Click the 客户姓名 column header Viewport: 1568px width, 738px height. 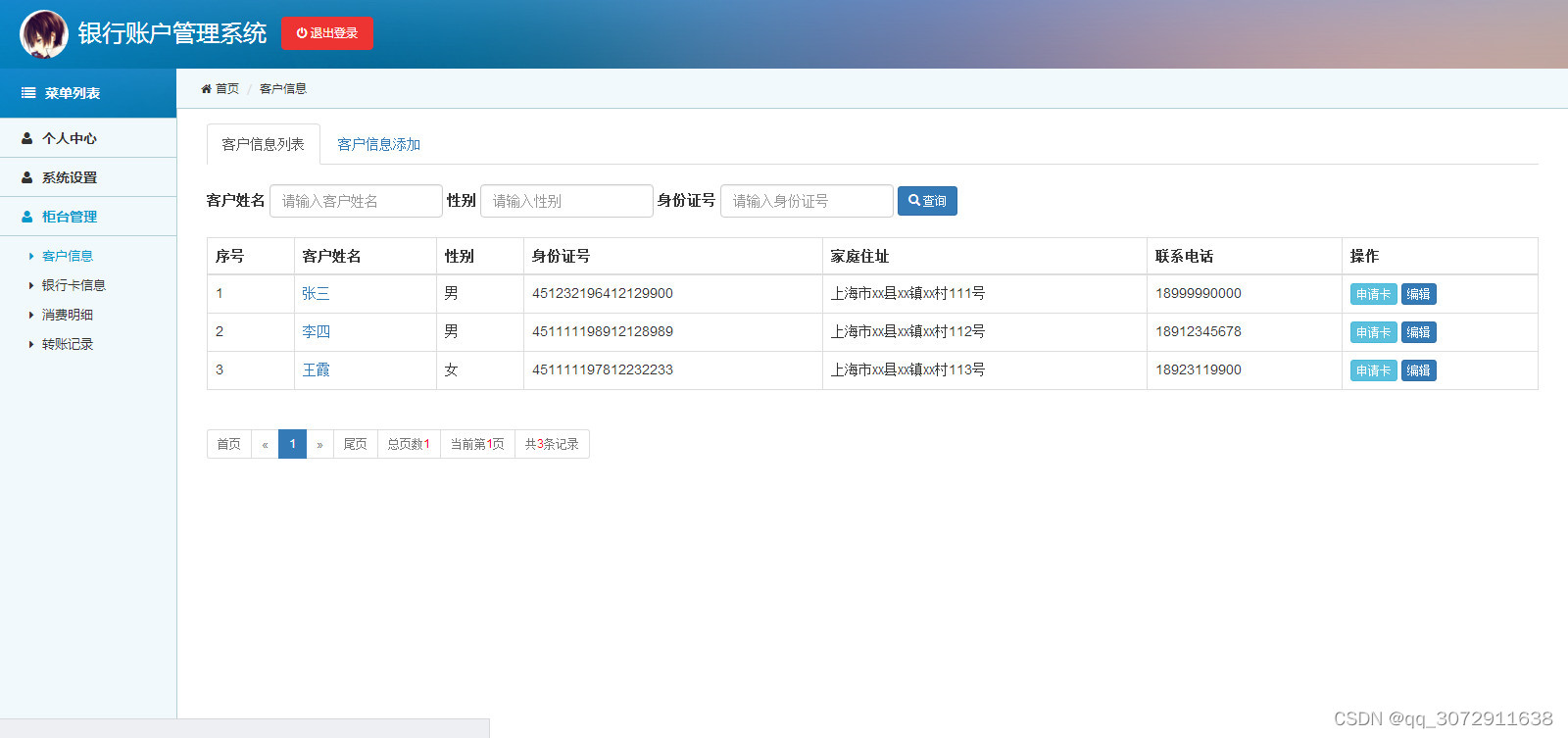[x=331, y=256]
